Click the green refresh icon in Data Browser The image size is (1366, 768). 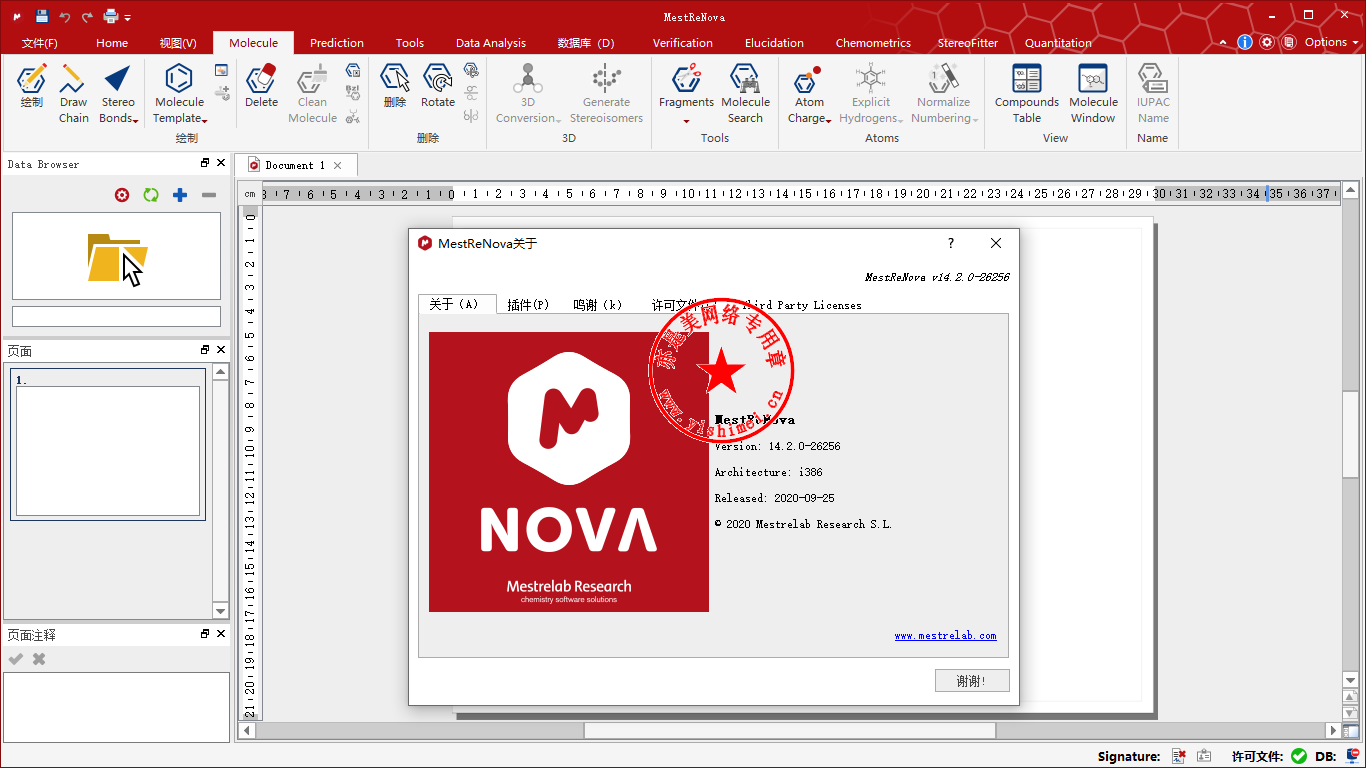(x=151, y=195)
